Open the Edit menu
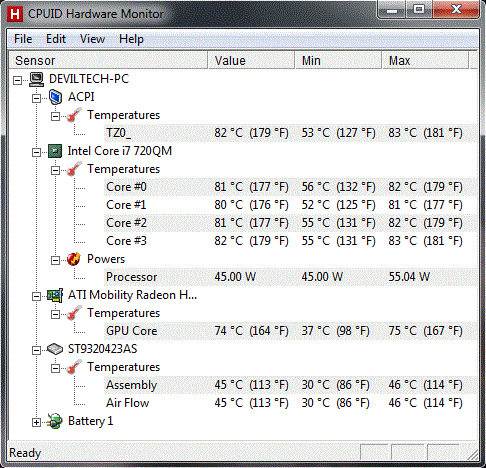The height and width of the screenshot is (468, 486). click(x=56, y=39)
